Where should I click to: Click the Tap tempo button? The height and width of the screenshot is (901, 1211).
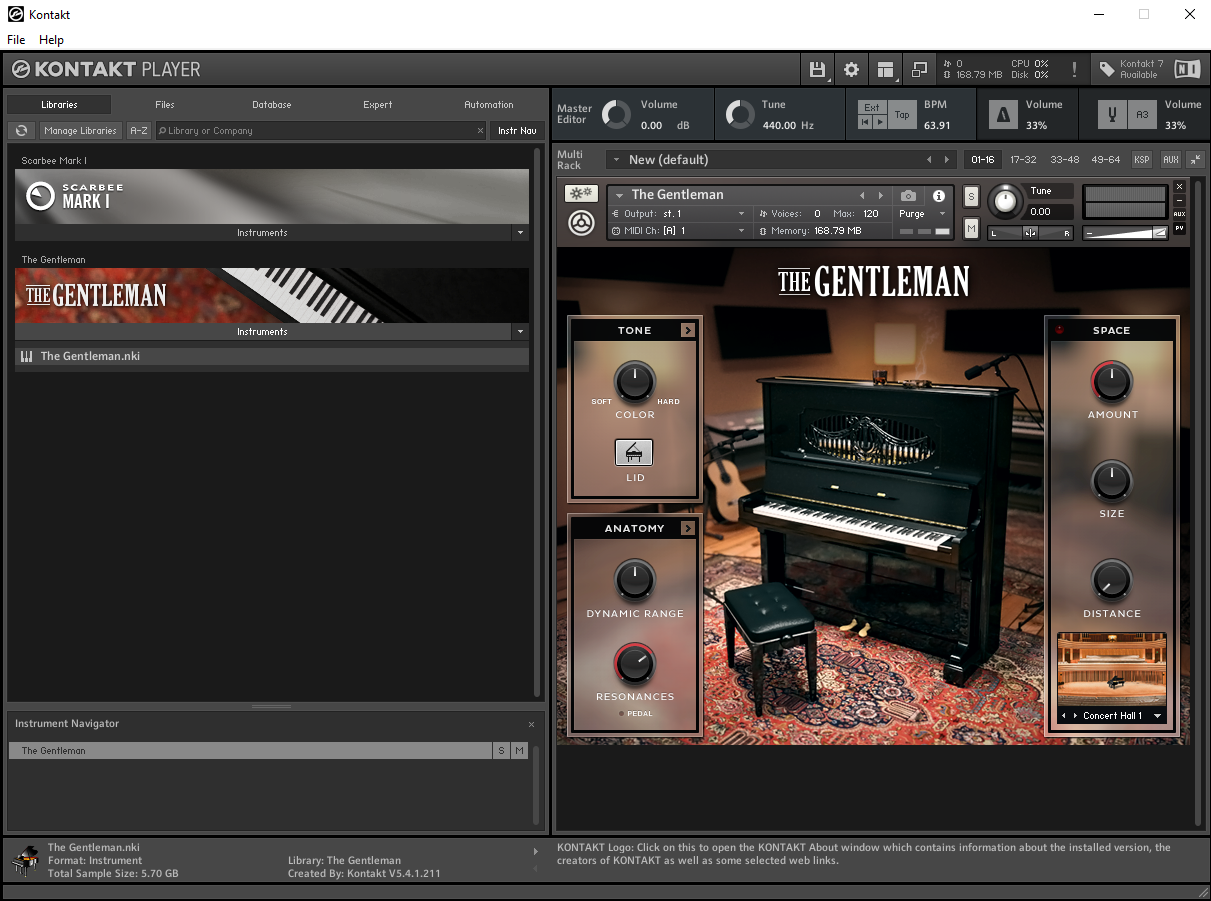[902, 115]
